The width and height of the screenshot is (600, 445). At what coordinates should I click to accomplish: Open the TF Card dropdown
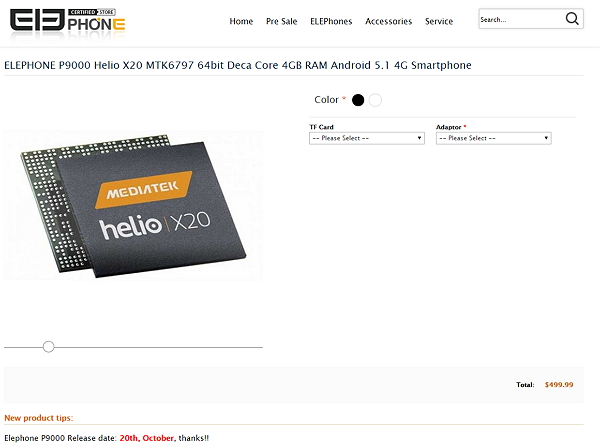(367, 138)
